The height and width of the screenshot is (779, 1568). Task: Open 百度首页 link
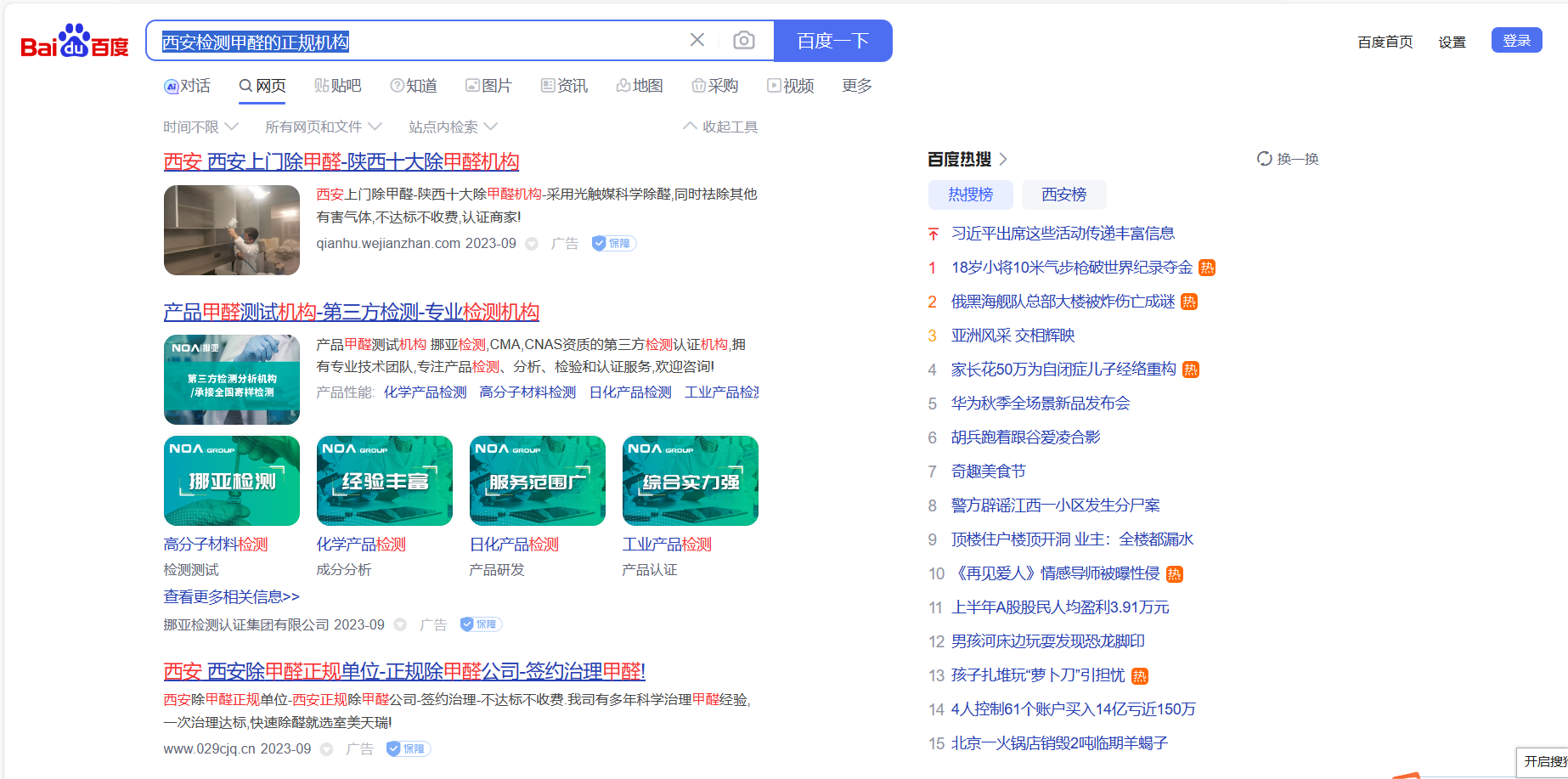(1385, 42)
